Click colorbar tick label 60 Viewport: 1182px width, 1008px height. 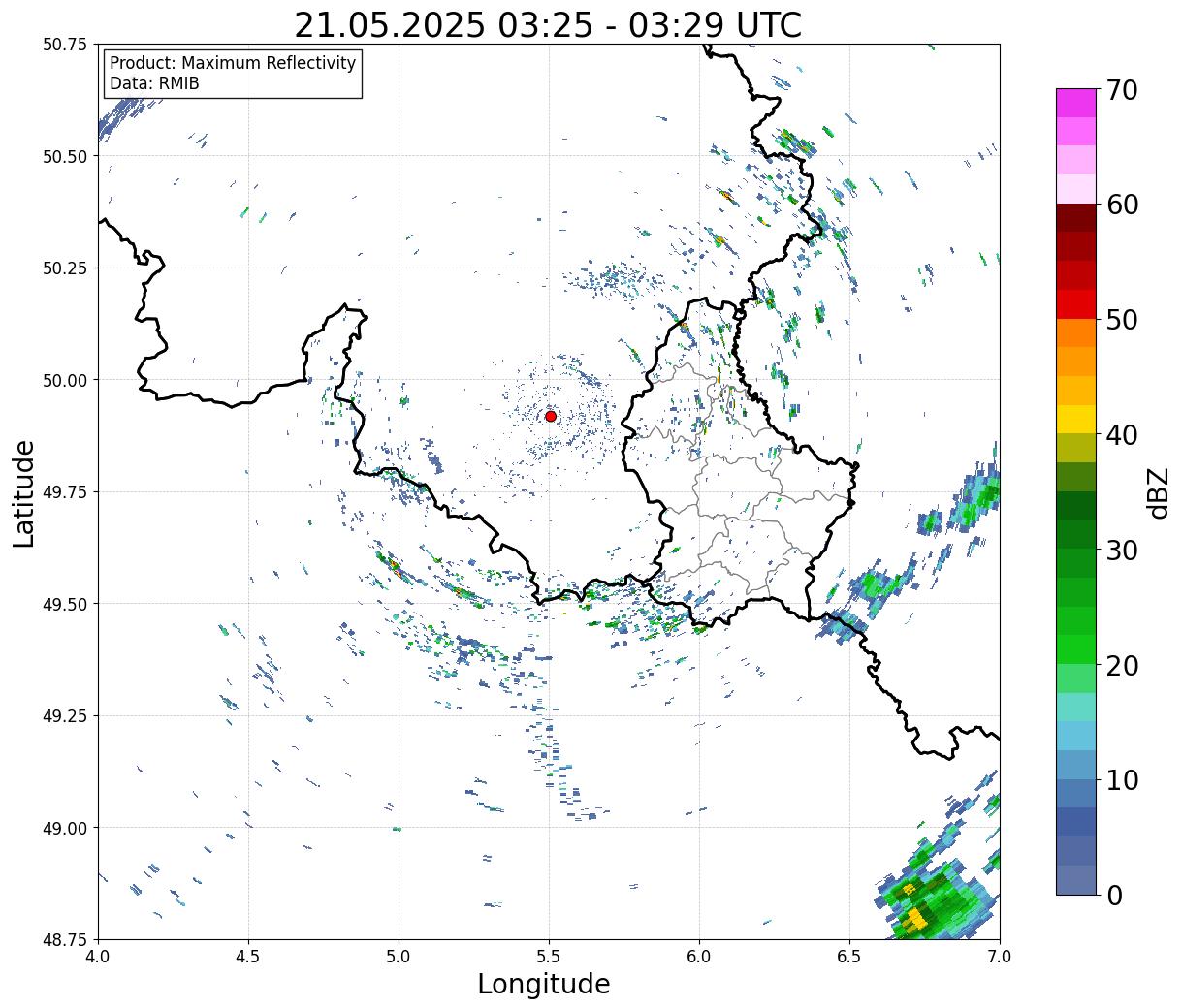point(1122,205)
